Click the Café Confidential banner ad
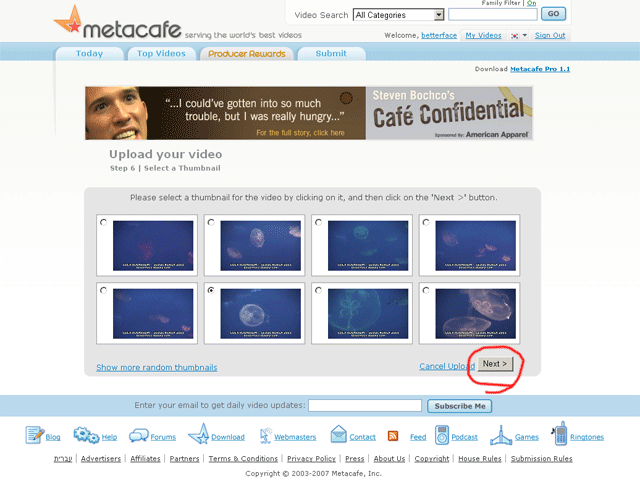This screenshot has width=640, height=480. [309, 113]
